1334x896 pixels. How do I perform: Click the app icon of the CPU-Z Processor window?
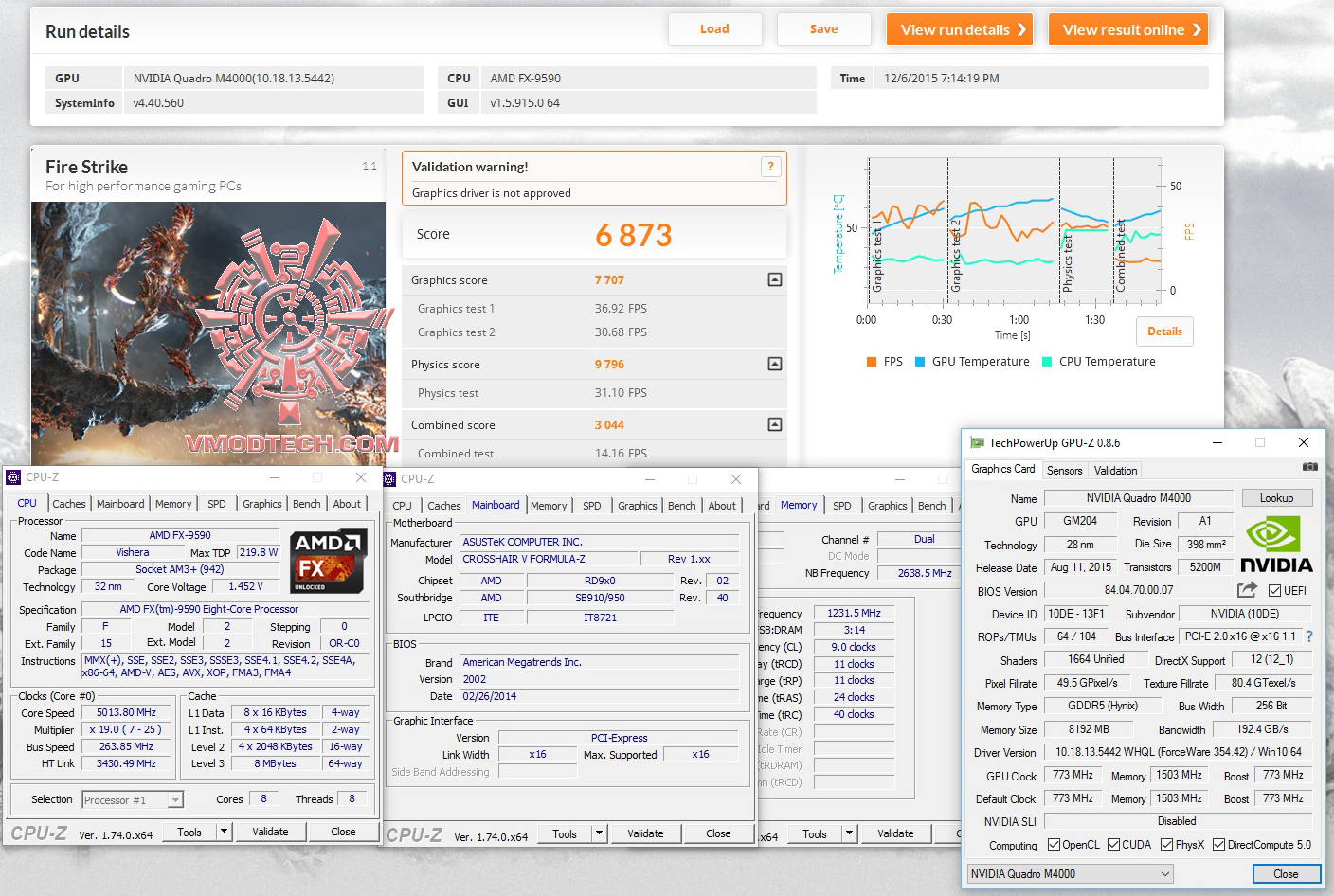click(x=13, y=477)
